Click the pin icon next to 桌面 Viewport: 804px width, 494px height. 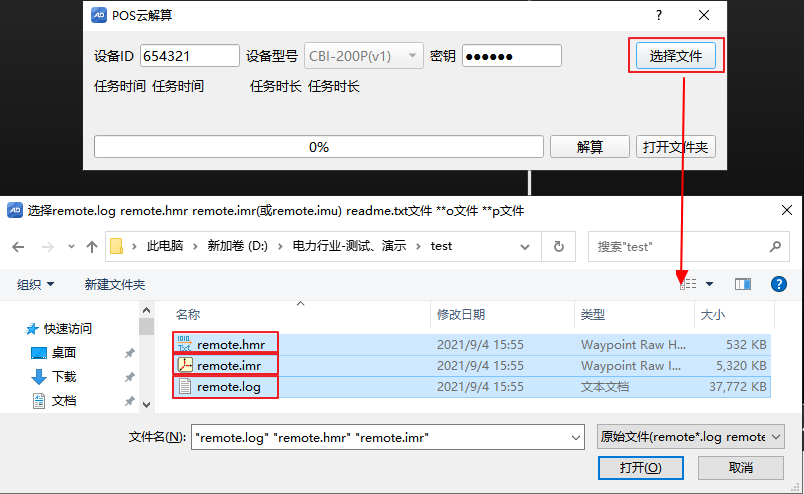pyautogui.click(x=130, y=353)
